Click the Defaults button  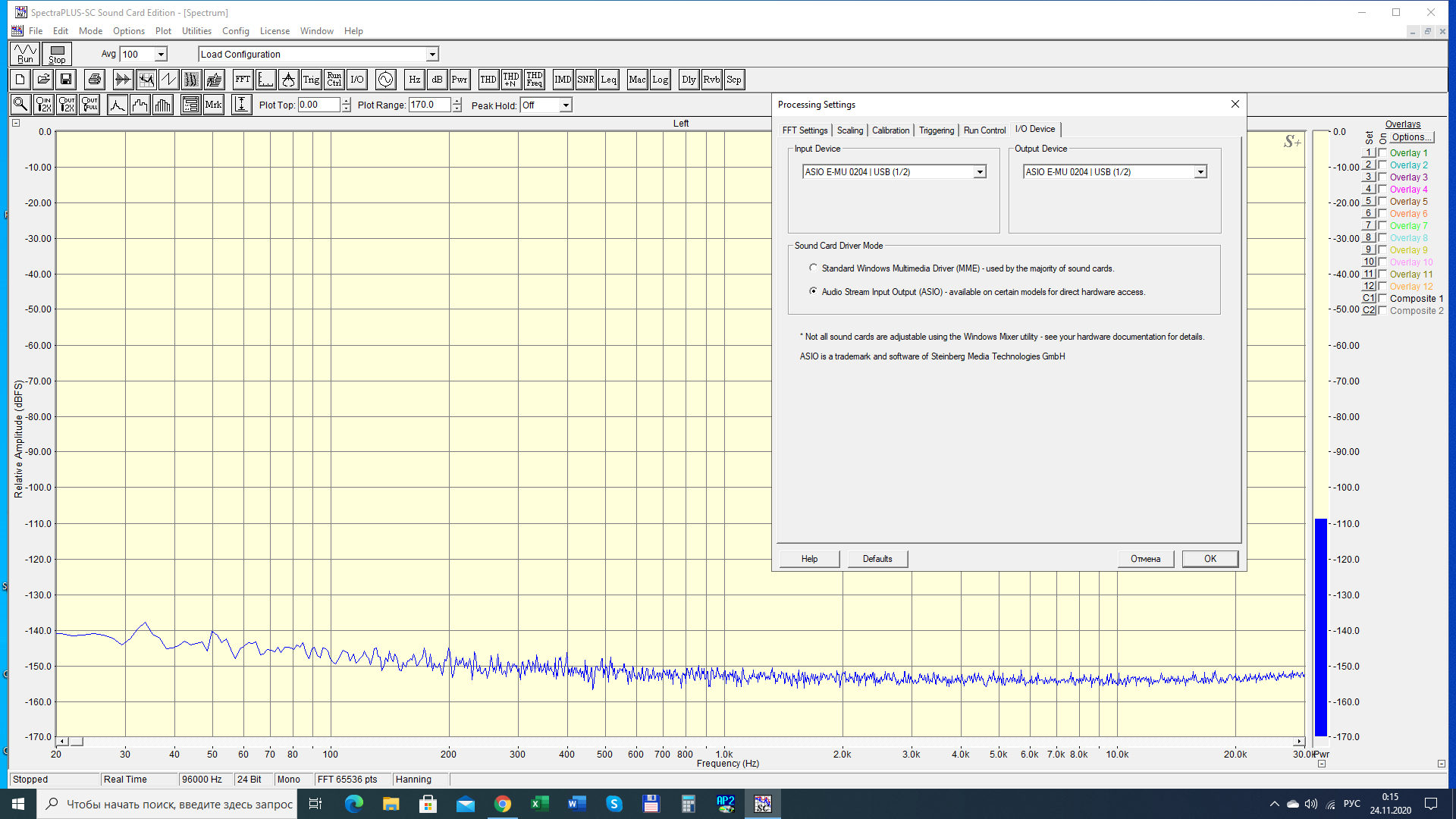pyautogui.click(x=877, y=559)
